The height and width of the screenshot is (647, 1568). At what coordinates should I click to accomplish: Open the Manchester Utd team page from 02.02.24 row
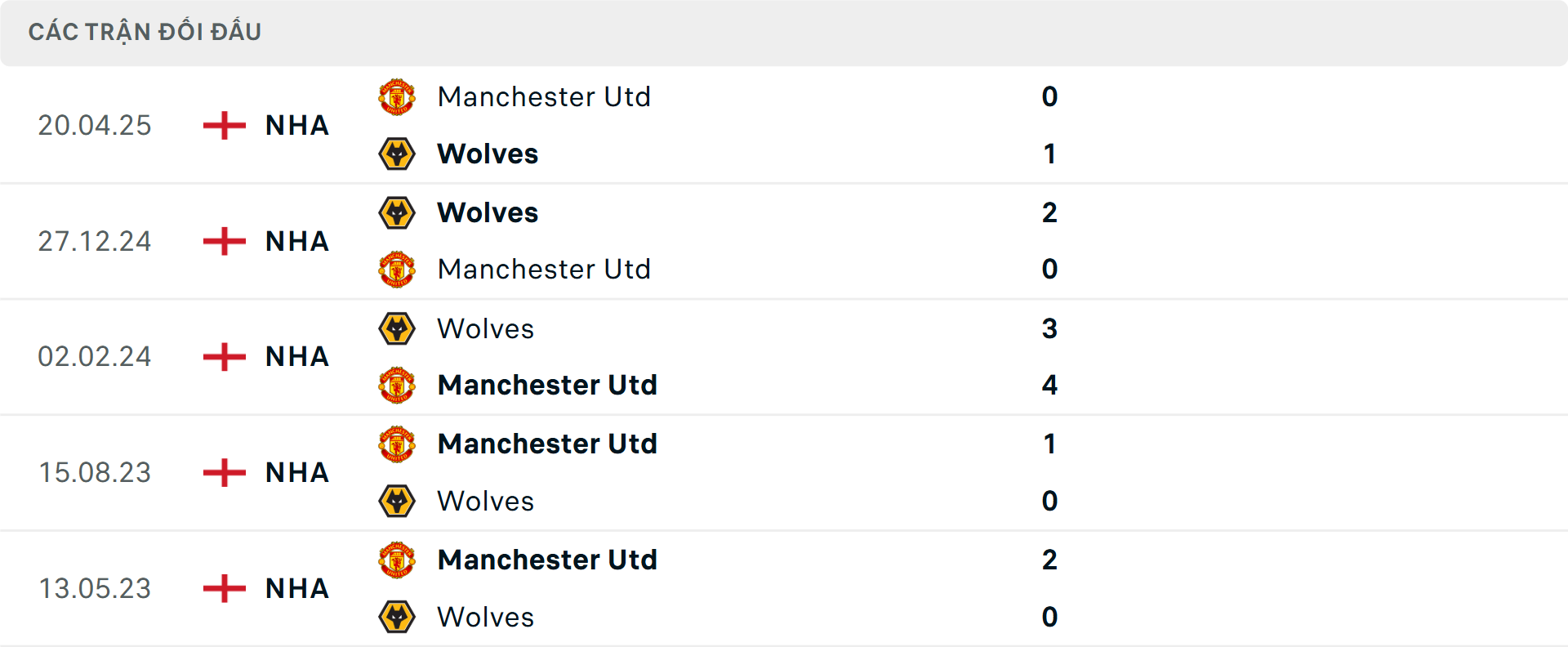(548, 385)
